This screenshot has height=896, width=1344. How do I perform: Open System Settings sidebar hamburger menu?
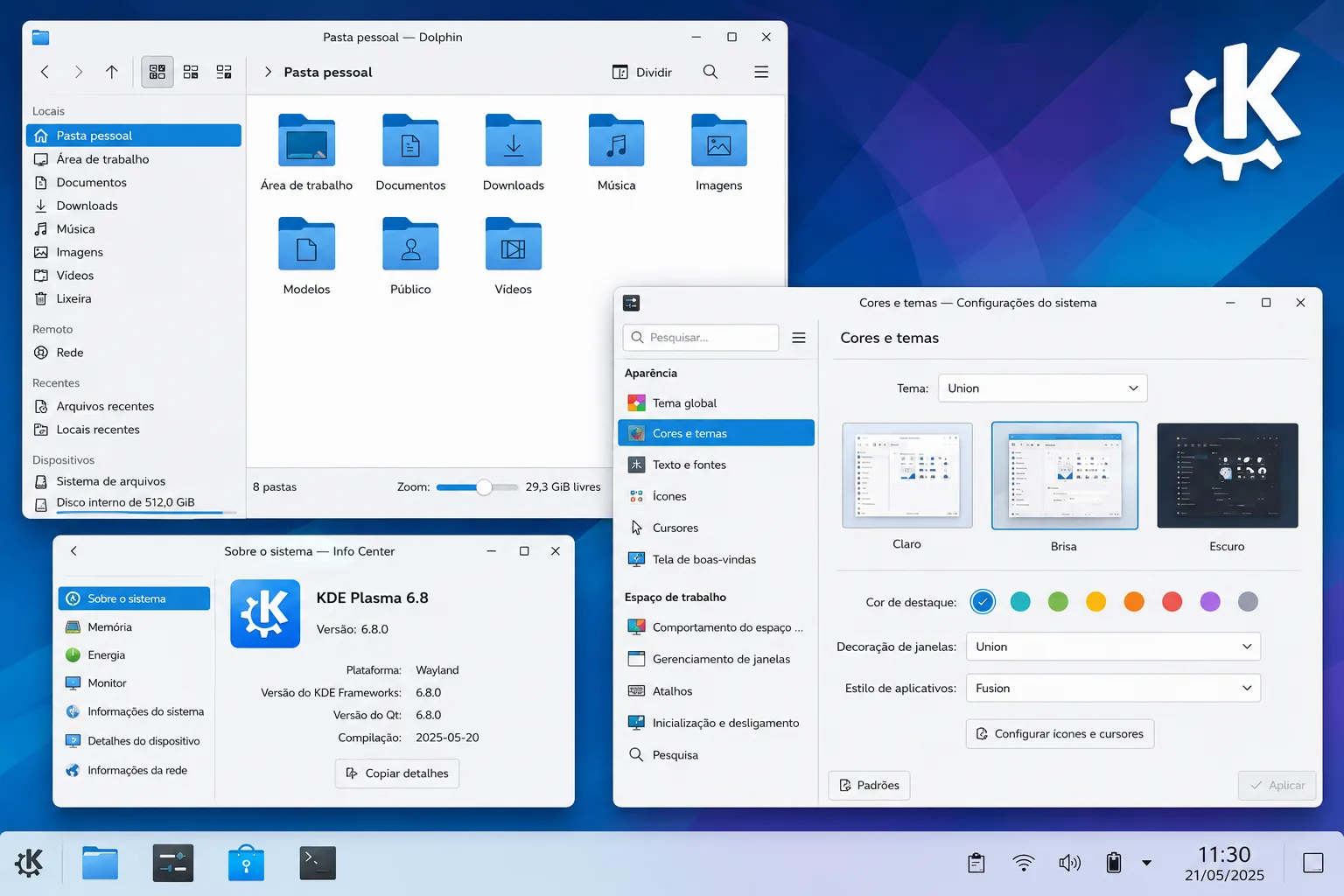point(799,338)
